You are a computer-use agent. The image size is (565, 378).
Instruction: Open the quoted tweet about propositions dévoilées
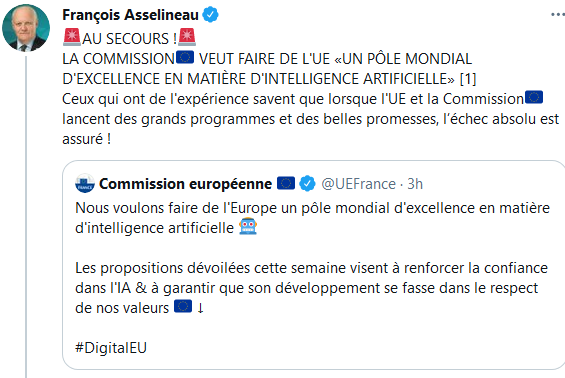(313, 265)
